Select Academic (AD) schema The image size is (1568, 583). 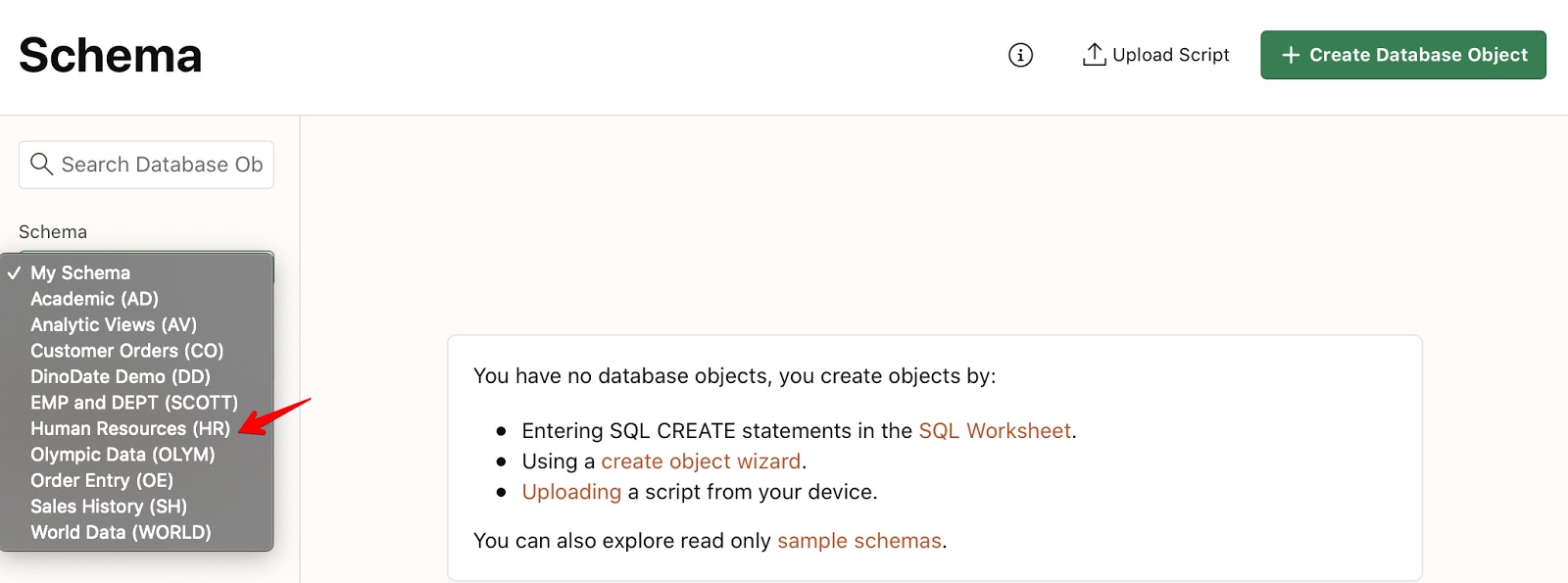click(94, 299)
